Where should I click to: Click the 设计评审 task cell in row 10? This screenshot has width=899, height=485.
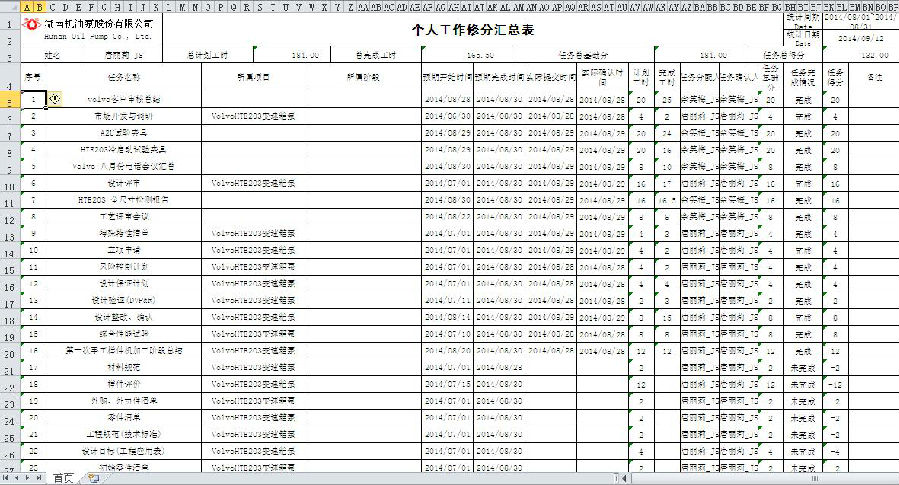124,183
